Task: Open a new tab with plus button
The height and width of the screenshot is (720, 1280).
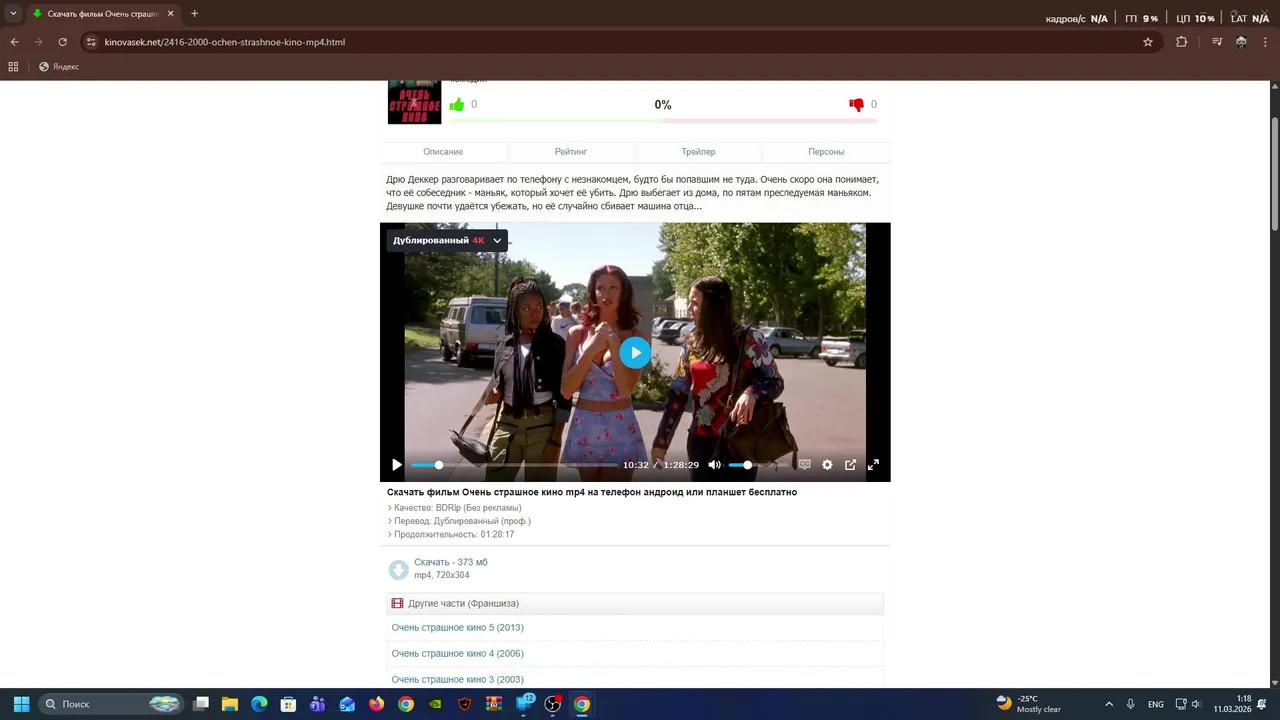Action: point(194,14)
